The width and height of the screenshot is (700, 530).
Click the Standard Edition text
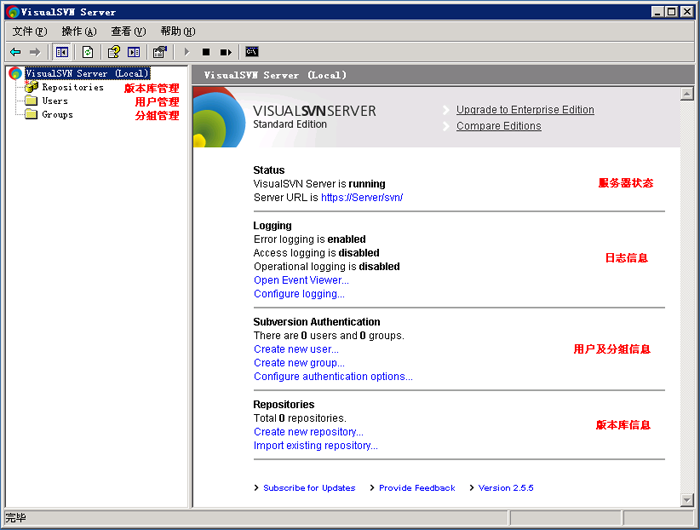(290, 125)
